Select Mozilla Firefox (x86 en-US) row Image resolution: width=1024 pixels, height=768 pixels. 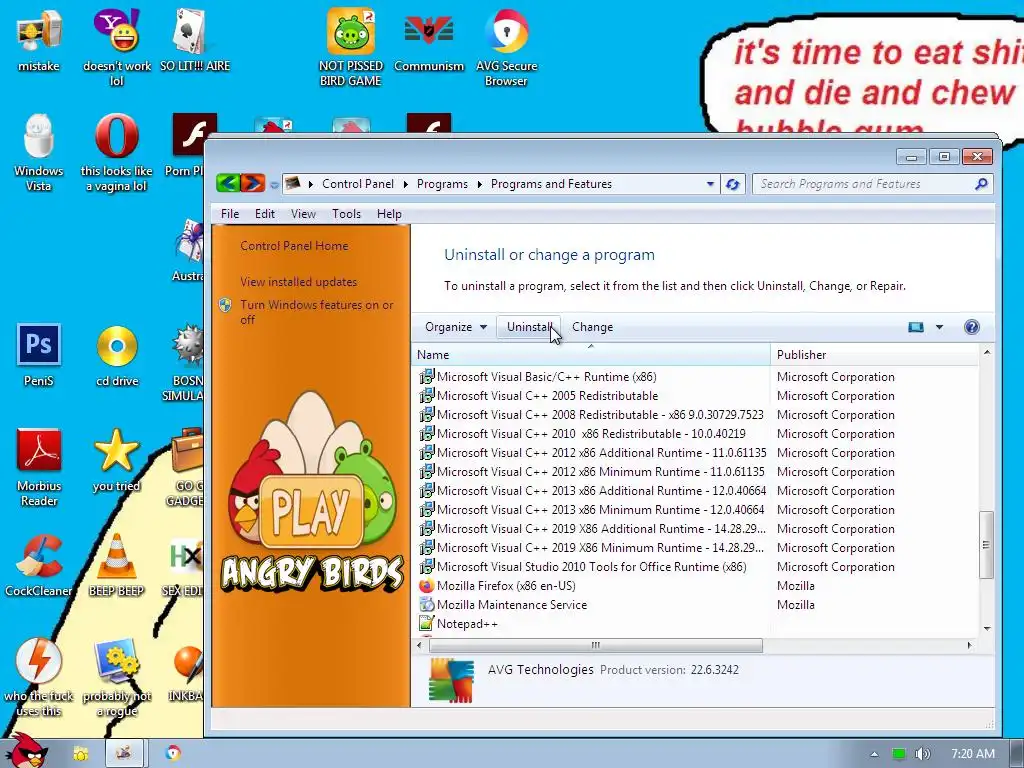(x=696, y=586)
